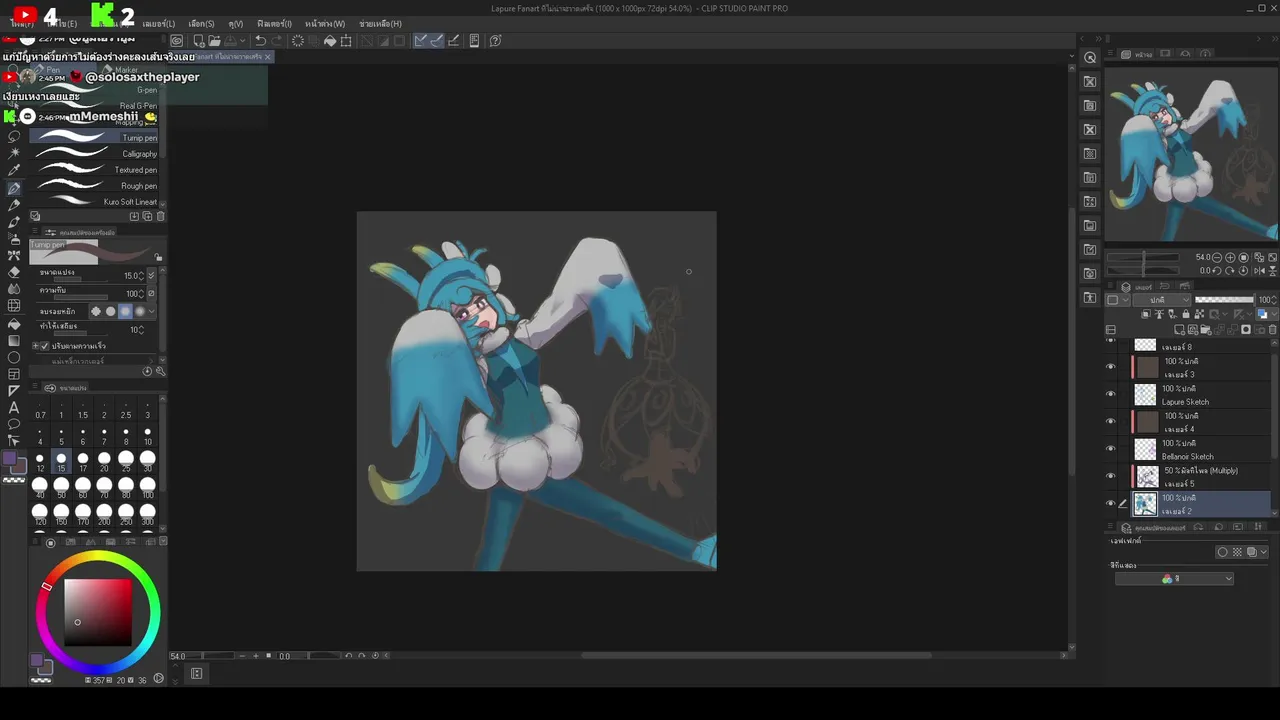Viewport: 1280px width, 720px height.
Task: Expand the anti-aliasing options dropdown
Action: coord(152,311)
